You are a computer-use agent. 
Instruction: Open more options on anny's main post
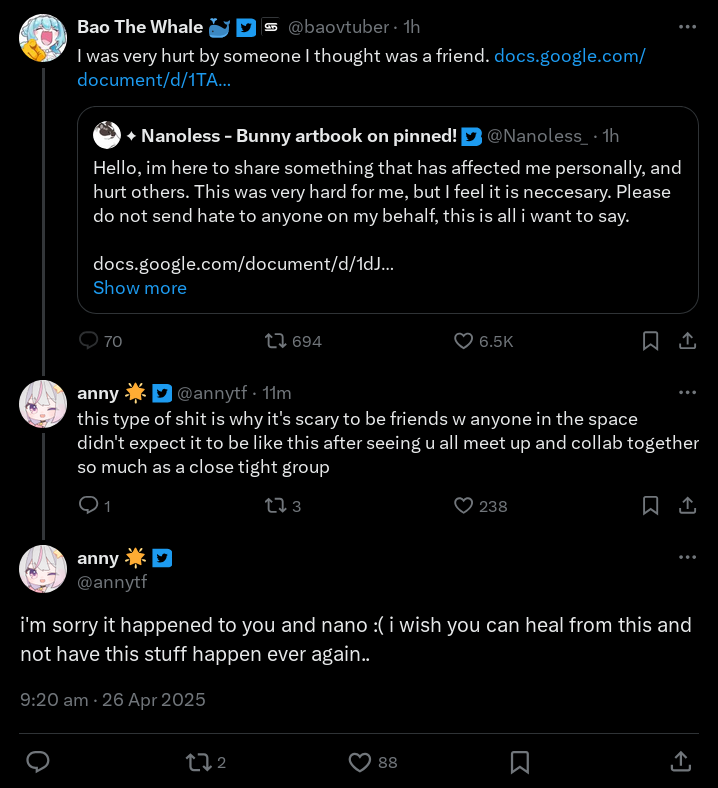687,557
